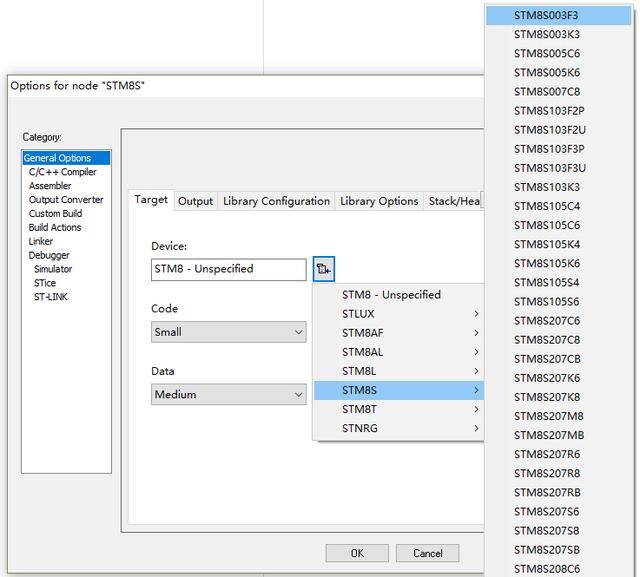Dismiss the dialog with Cancel

point(427,553)
